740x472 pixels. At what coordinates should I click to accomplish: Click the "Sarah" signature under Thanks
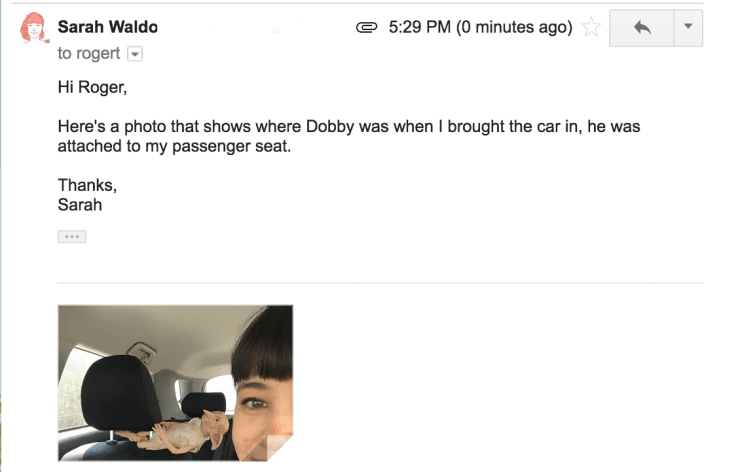tap(80, 205)
